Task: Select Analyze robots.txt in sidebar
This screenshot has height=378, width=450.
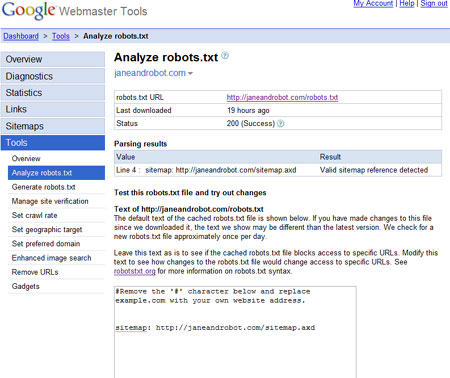Action: 56,173
